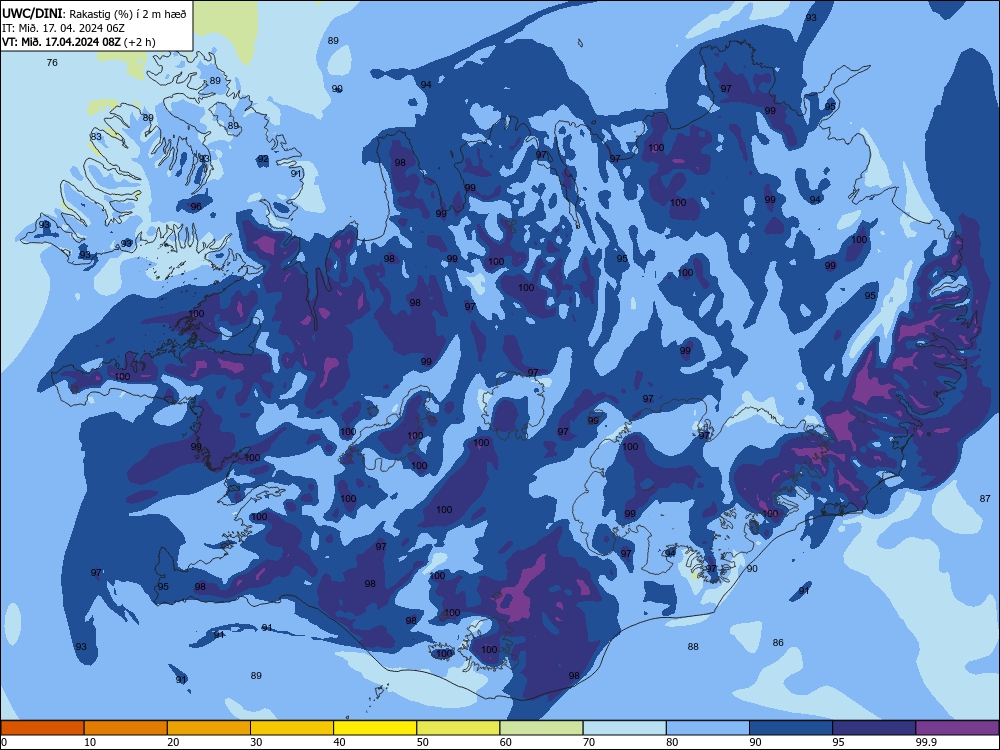The height and width of the screenshot is (750, 1000).
Task: Choose the amber 30–40 legend swatch
Action: point(292,728)
